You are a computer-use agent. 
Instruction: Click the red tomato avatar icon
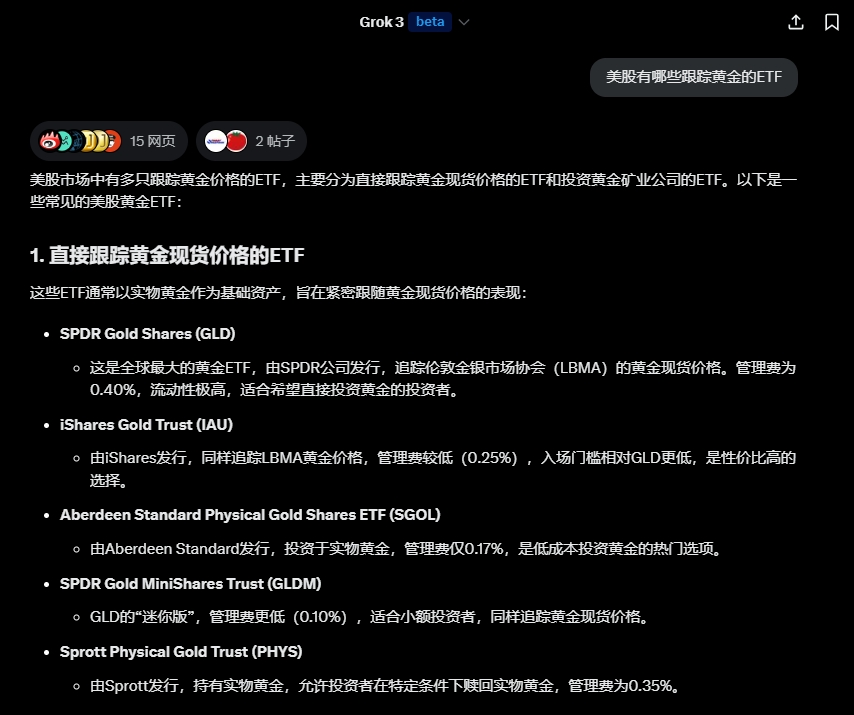pyautogui.click(x=236, y=141)
